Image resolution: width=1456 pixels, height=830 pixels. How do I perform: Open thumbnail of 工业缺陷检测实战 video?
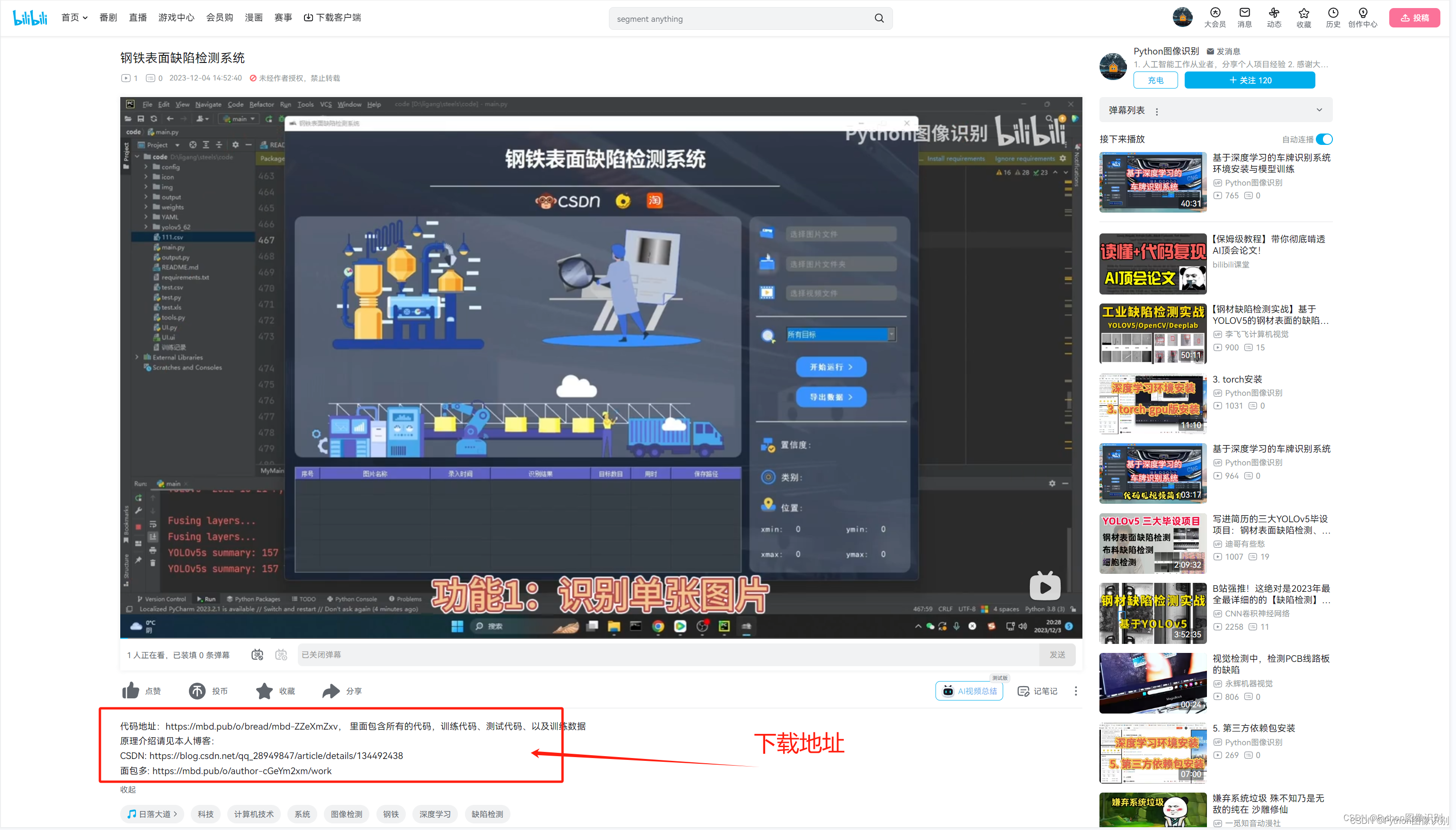[1152, 333]
